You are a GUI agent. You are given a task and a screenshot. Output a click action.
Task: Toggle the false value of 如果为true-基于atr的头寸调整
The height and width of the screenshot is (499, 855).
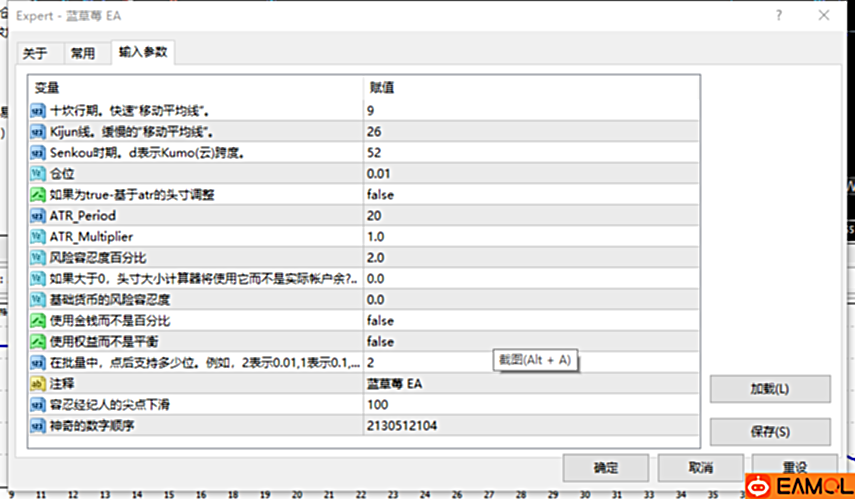[x=380, y=195]
